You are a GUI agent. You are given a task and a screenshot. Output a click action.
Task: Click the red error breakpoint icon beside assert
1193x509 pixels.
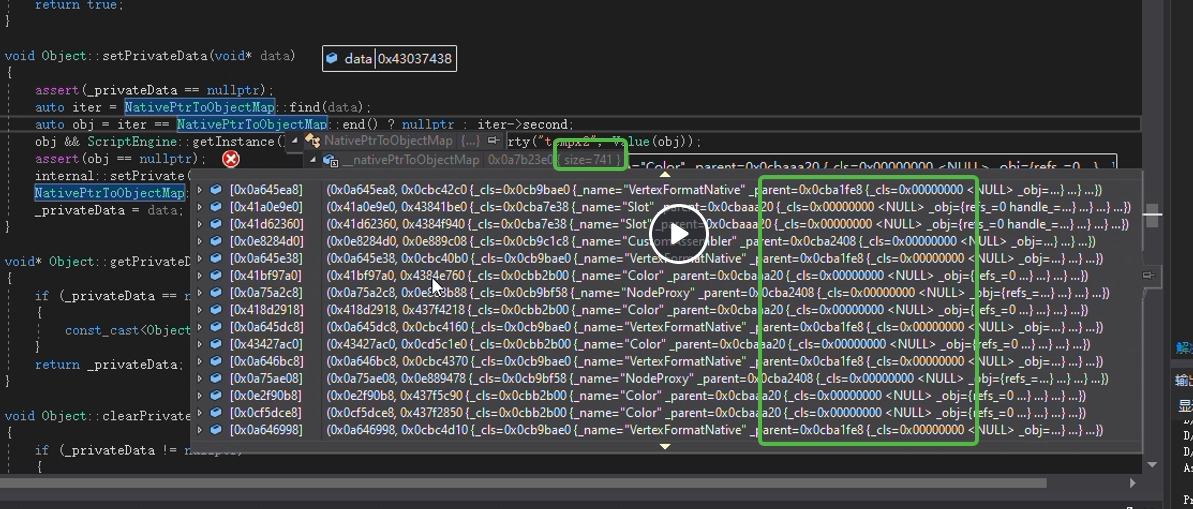(x=231, y=159)
